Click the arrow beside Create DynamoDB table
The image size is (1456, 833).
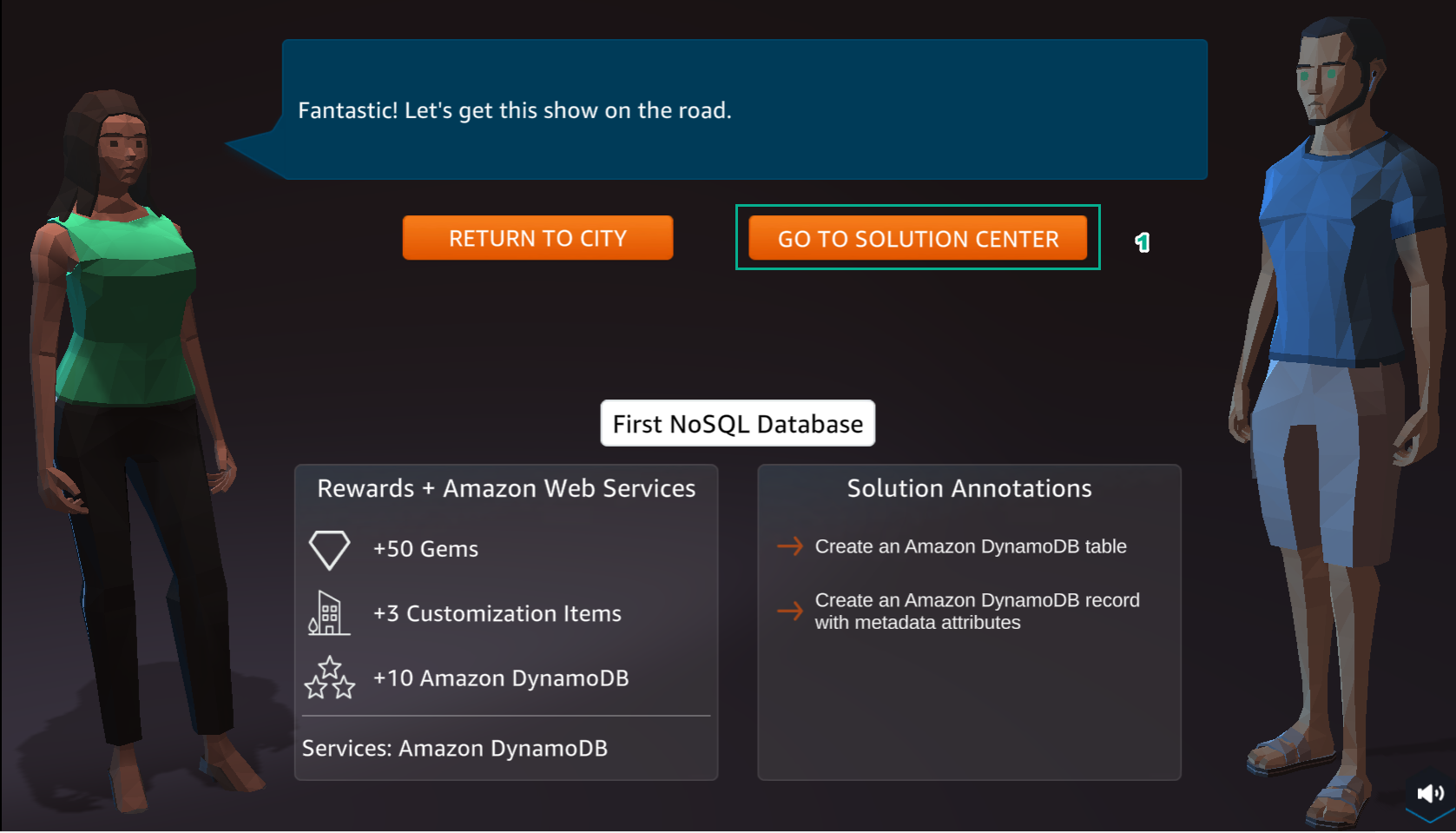(x=790, y=545)
